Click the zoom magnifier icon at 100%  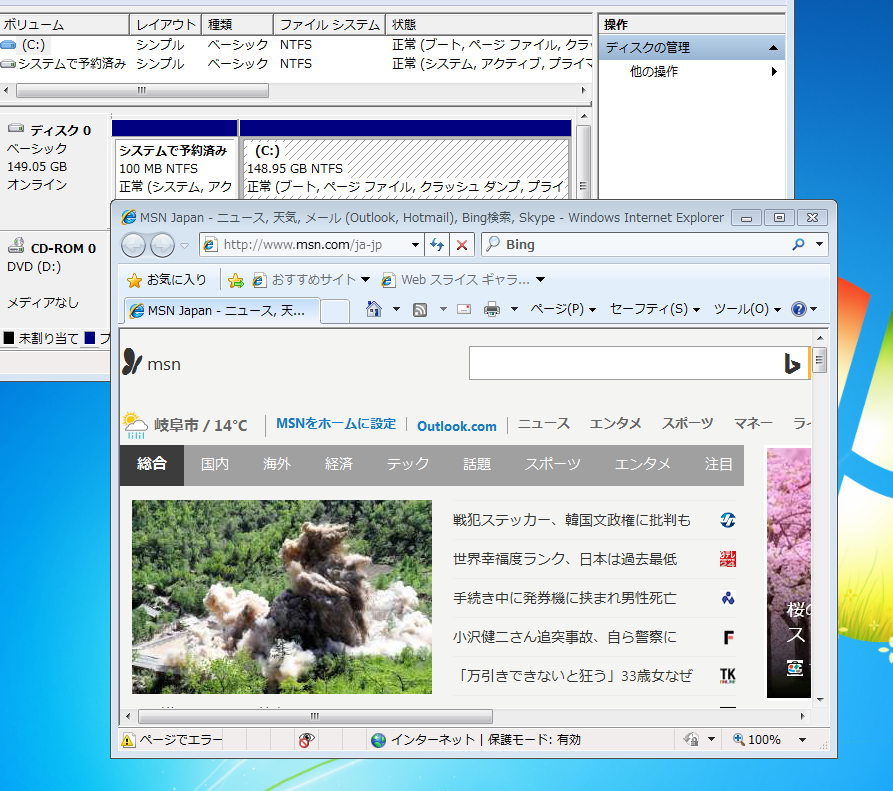click(739, 739)
